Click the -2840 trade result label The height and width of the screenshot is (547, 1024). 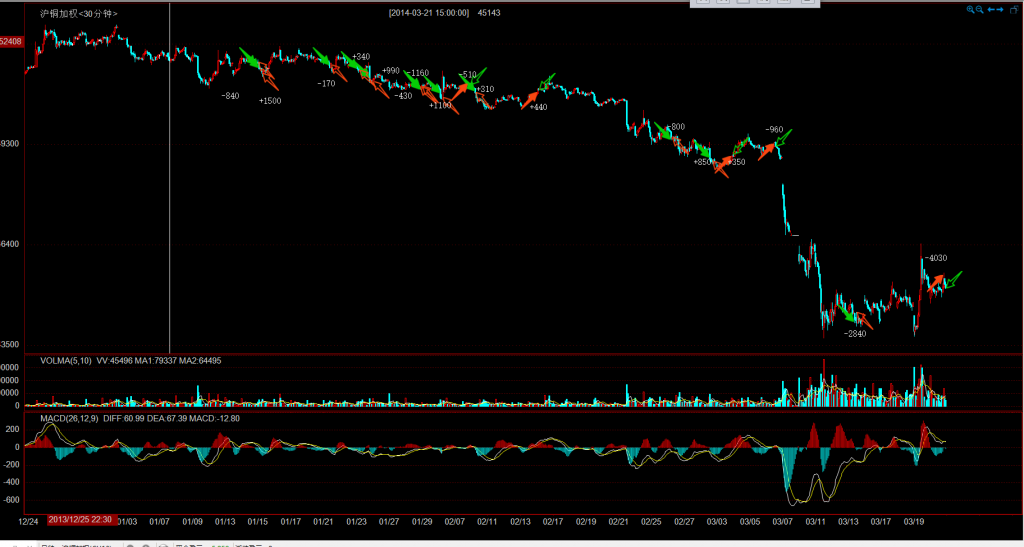click(x=854, y=333)
